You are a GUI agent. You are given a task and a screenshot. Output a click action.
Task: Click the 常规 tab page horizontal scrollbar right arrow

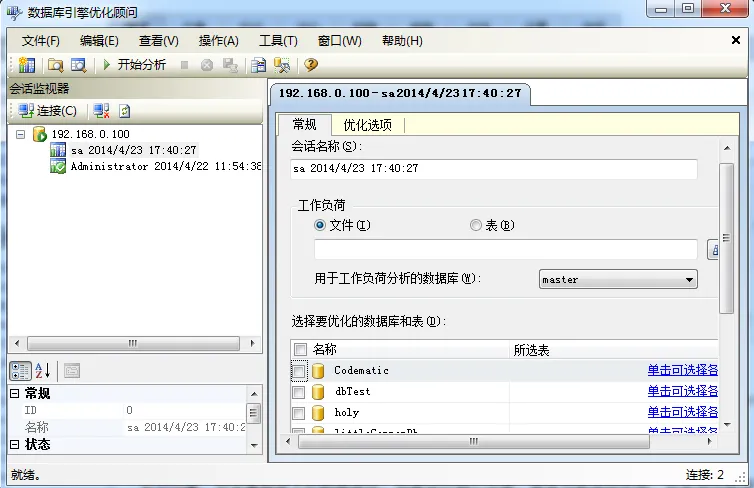click(x=709, y=441)
